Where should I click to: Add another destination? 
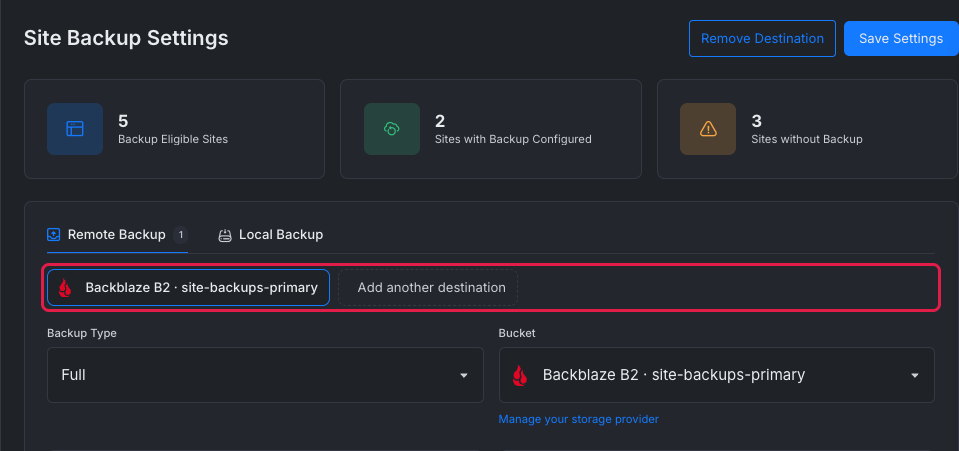click(x=428, y=288)
